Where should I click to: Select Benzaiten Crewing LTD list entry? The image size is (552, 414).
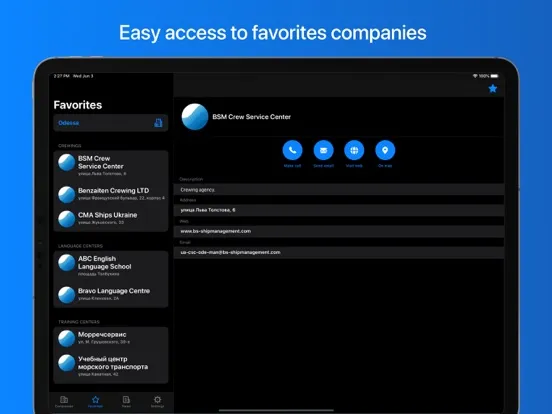111,194
